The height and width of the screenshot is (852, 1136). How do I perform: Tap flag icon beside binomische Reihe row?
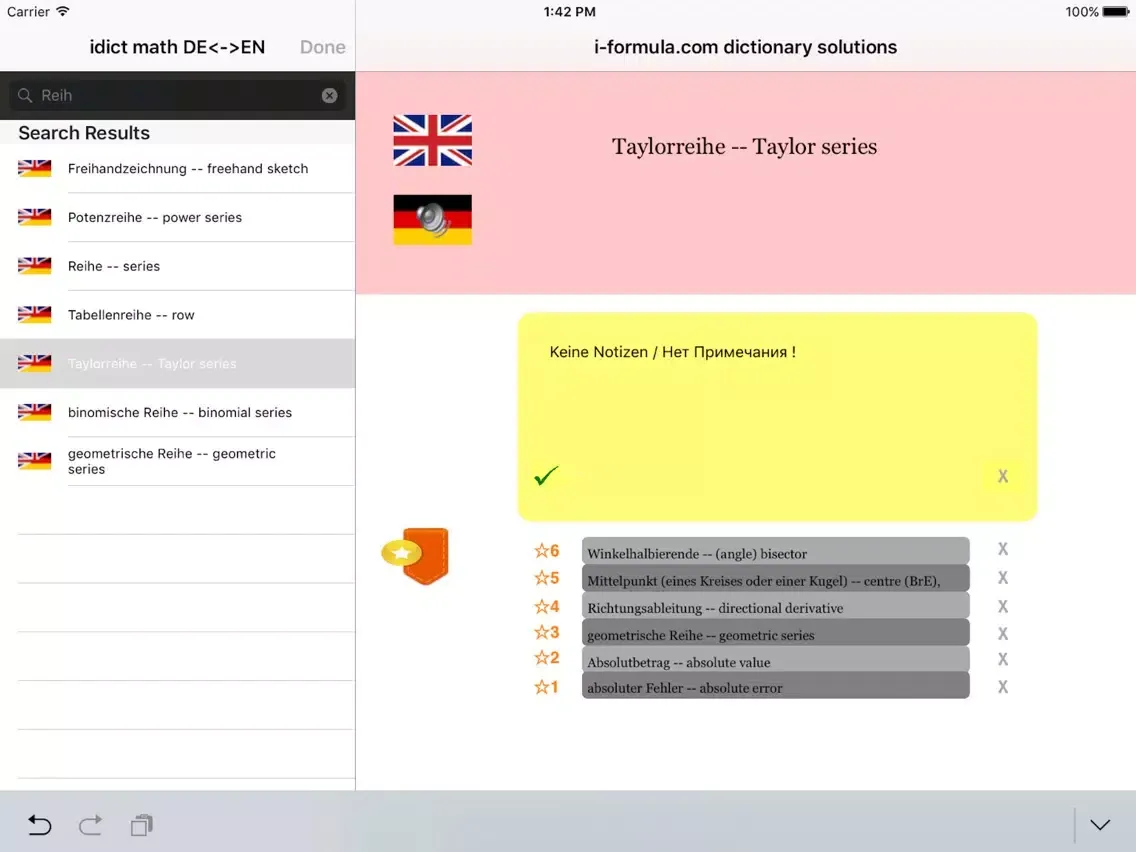coord(35,412)
